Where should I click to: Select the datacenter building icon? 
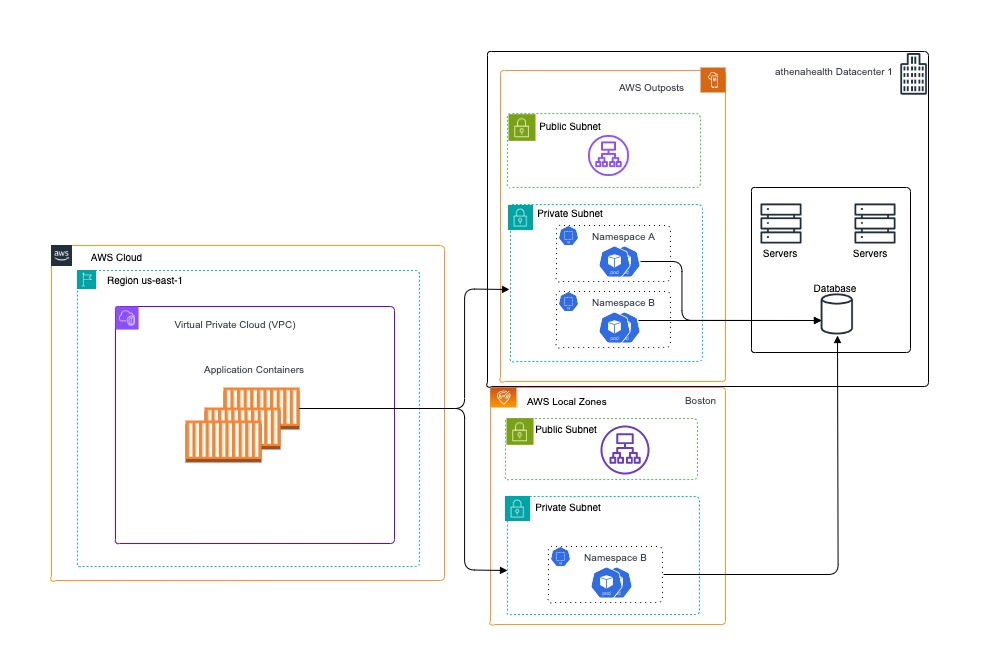(x=913, y=72)
